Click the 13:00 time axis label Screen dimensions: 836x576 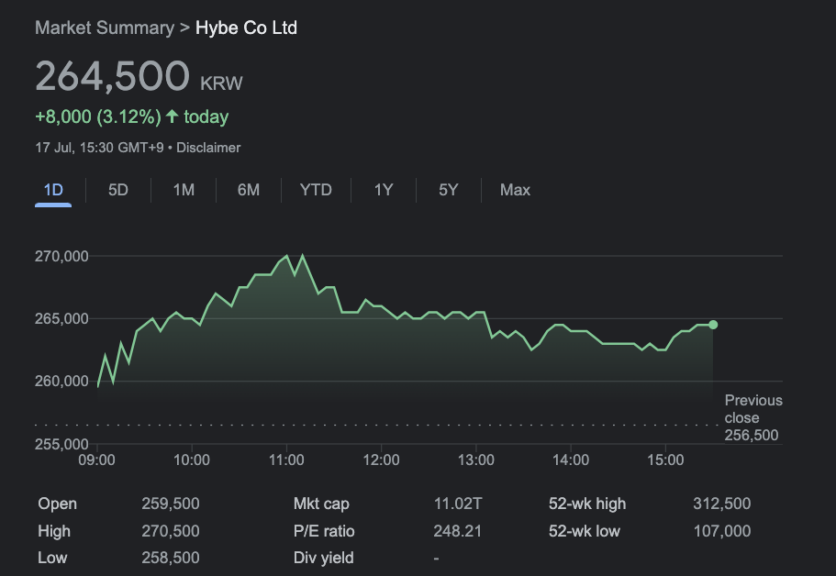476,460
